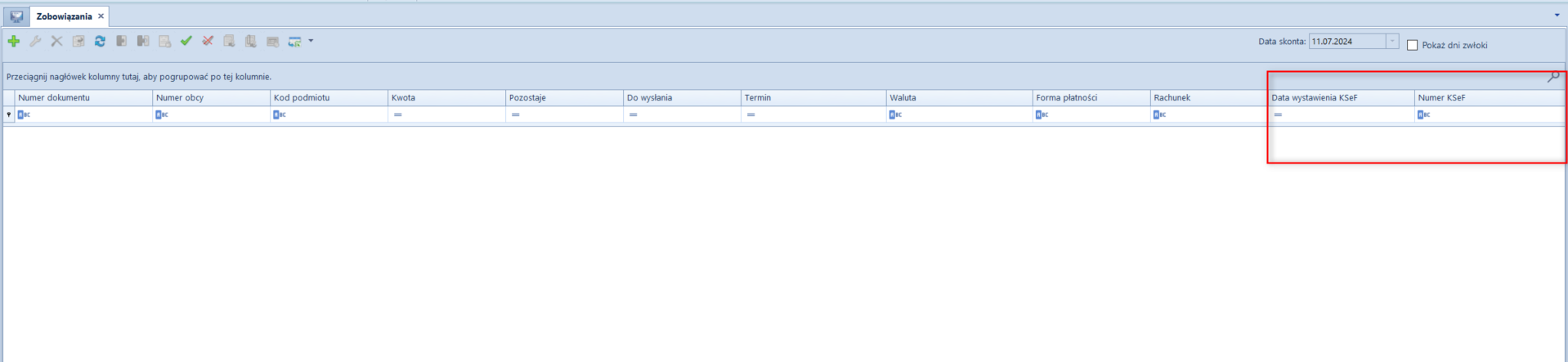Click the Kwota column filter cell
This screenshot has height=362, width=1568.
[x=446, y=114]
